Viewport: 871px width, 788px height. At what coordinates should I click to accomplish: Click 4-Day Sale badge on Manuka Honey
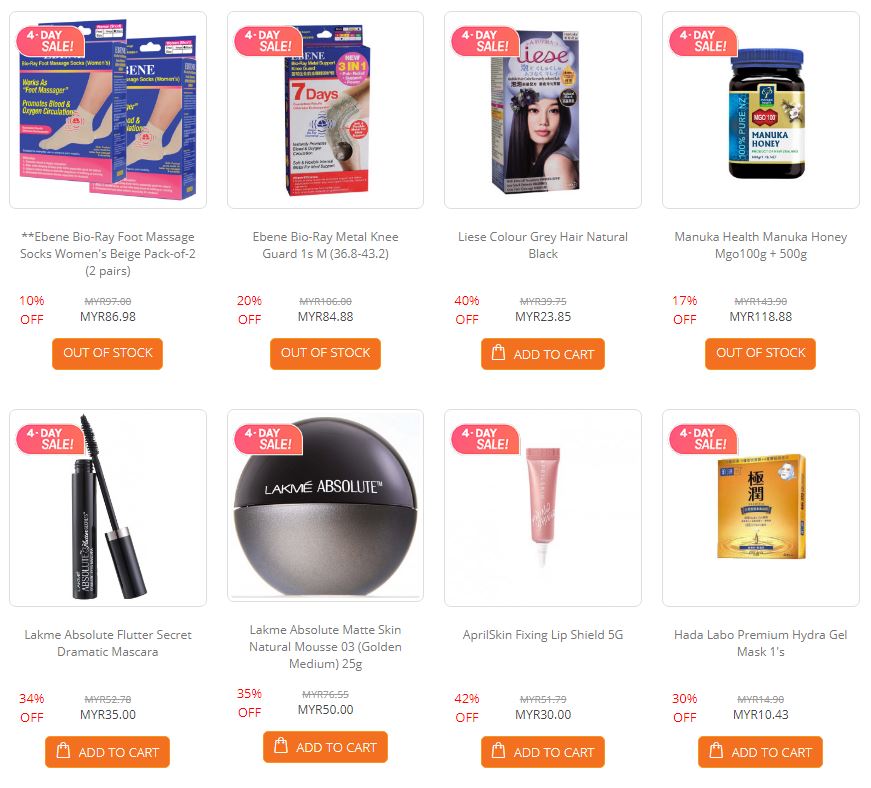click(703, 41)
